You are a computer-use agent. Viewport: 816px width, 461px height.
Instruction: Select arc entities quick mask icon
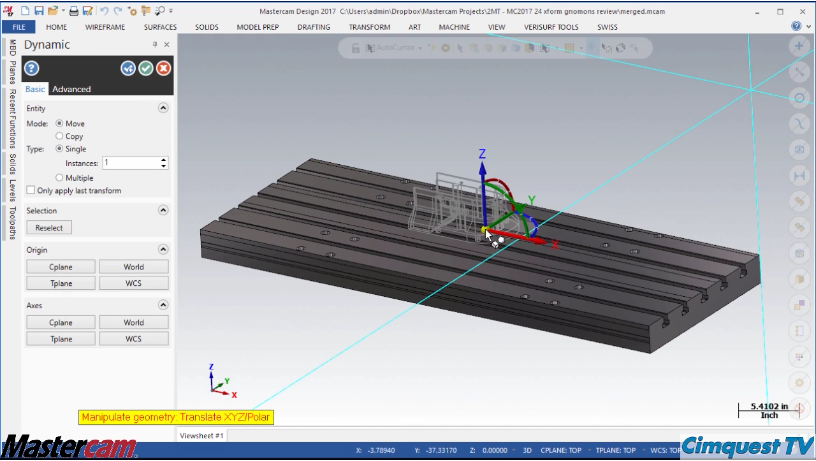[799, 98]
